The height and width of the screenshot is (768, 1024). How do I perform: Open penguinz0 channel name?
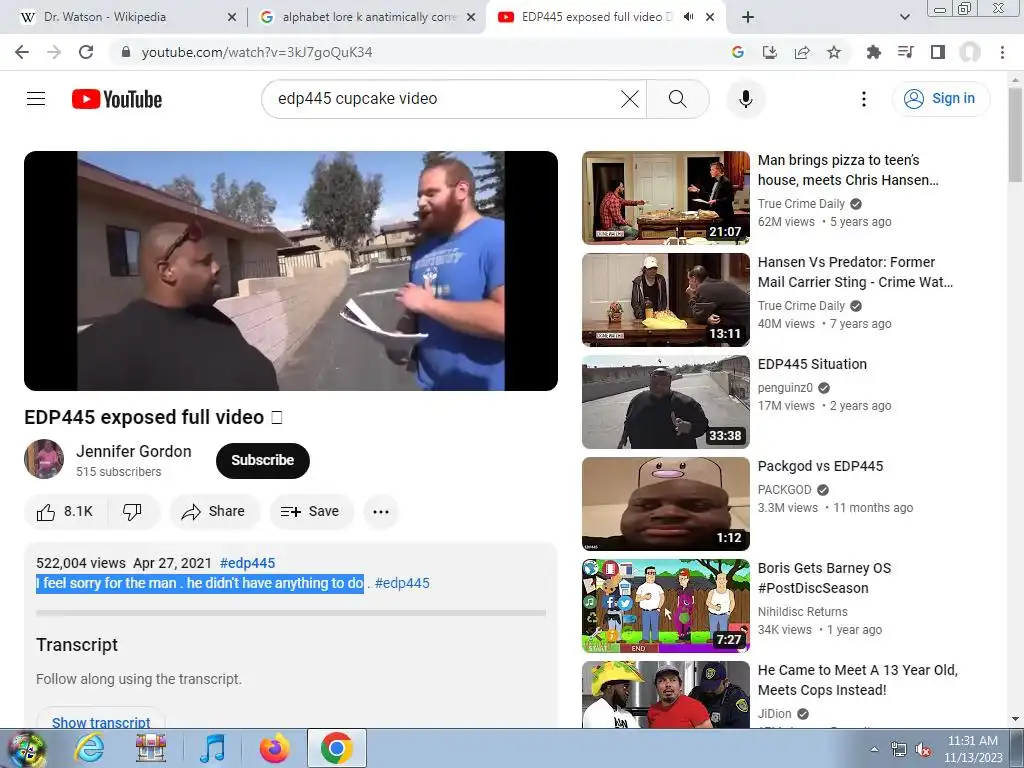(785, 388)
